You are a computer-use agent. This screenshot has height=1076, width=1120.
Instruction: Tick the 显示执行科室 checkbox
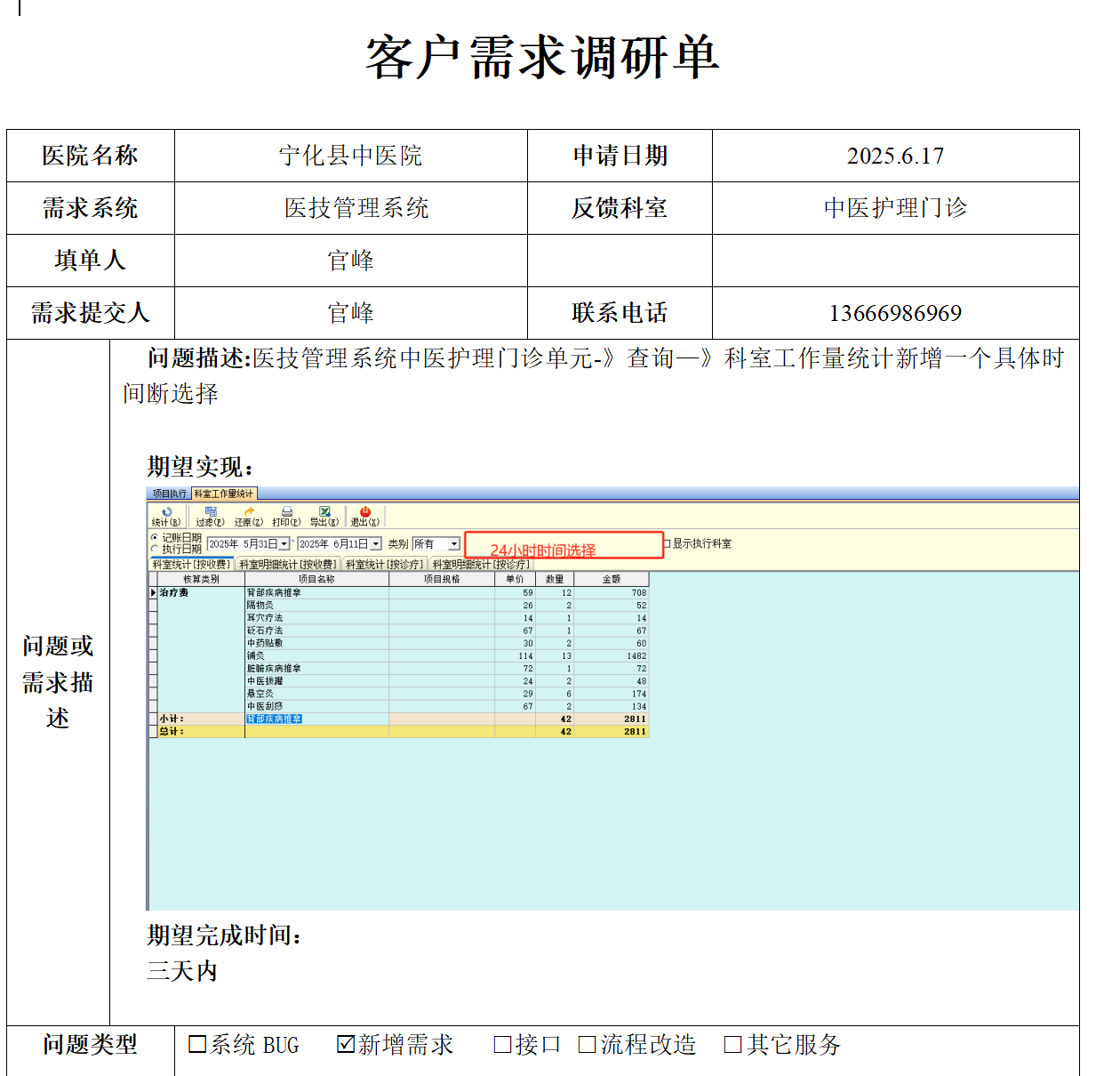click(x=667, y=543)
